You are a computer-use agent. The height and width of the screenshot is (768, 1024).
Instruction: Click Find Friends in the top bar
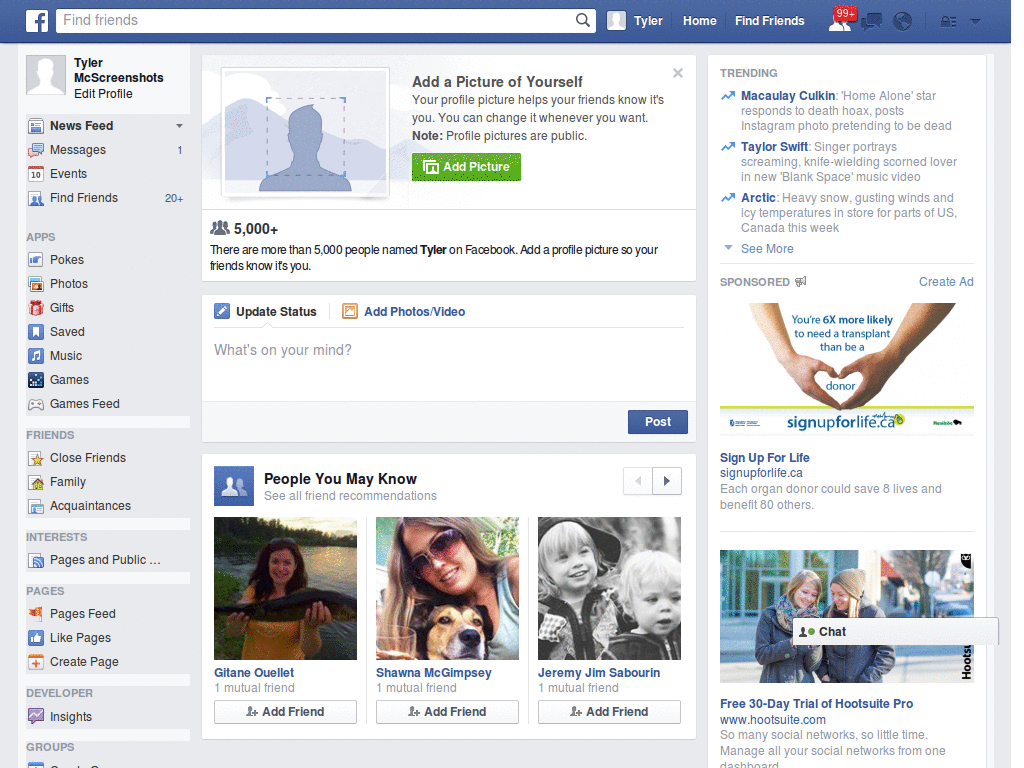pos(769,21)
